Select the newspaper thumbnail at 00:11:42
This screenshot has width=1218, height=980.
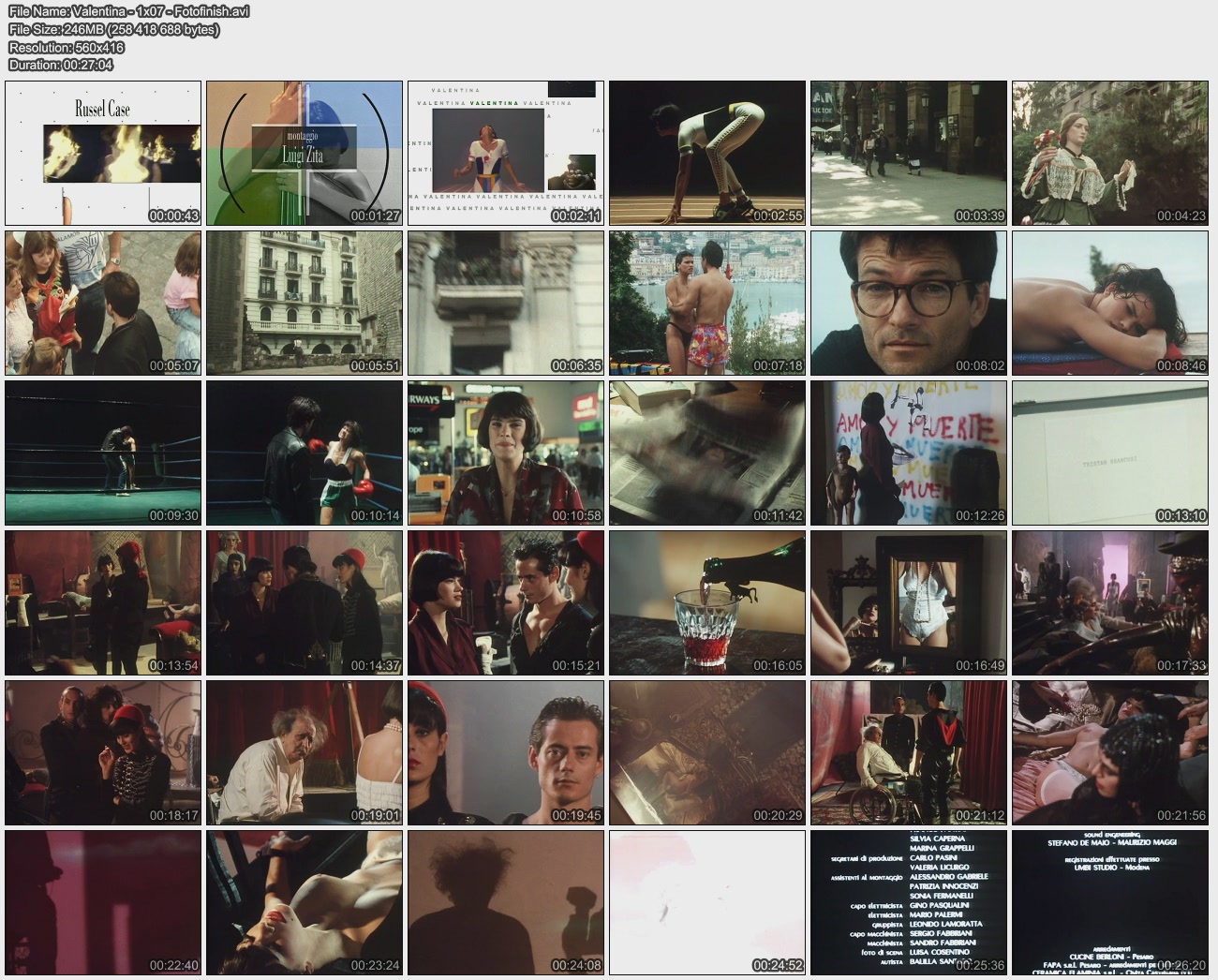(x=707, y=453)
